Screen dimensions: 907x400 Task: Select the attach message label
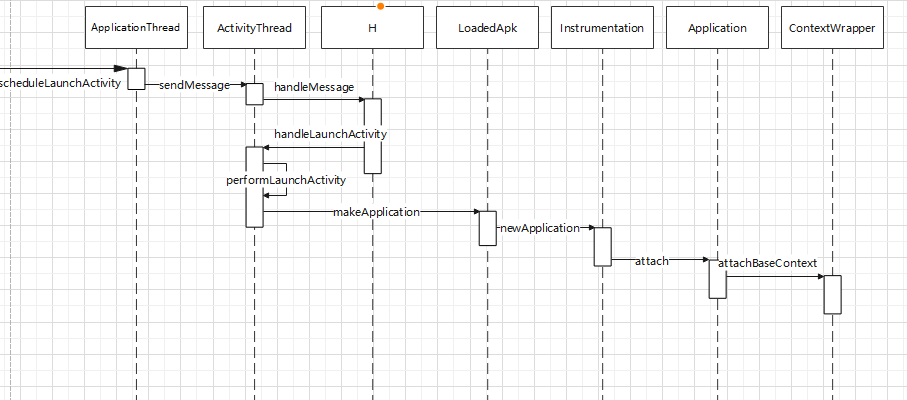click(652, 260)
